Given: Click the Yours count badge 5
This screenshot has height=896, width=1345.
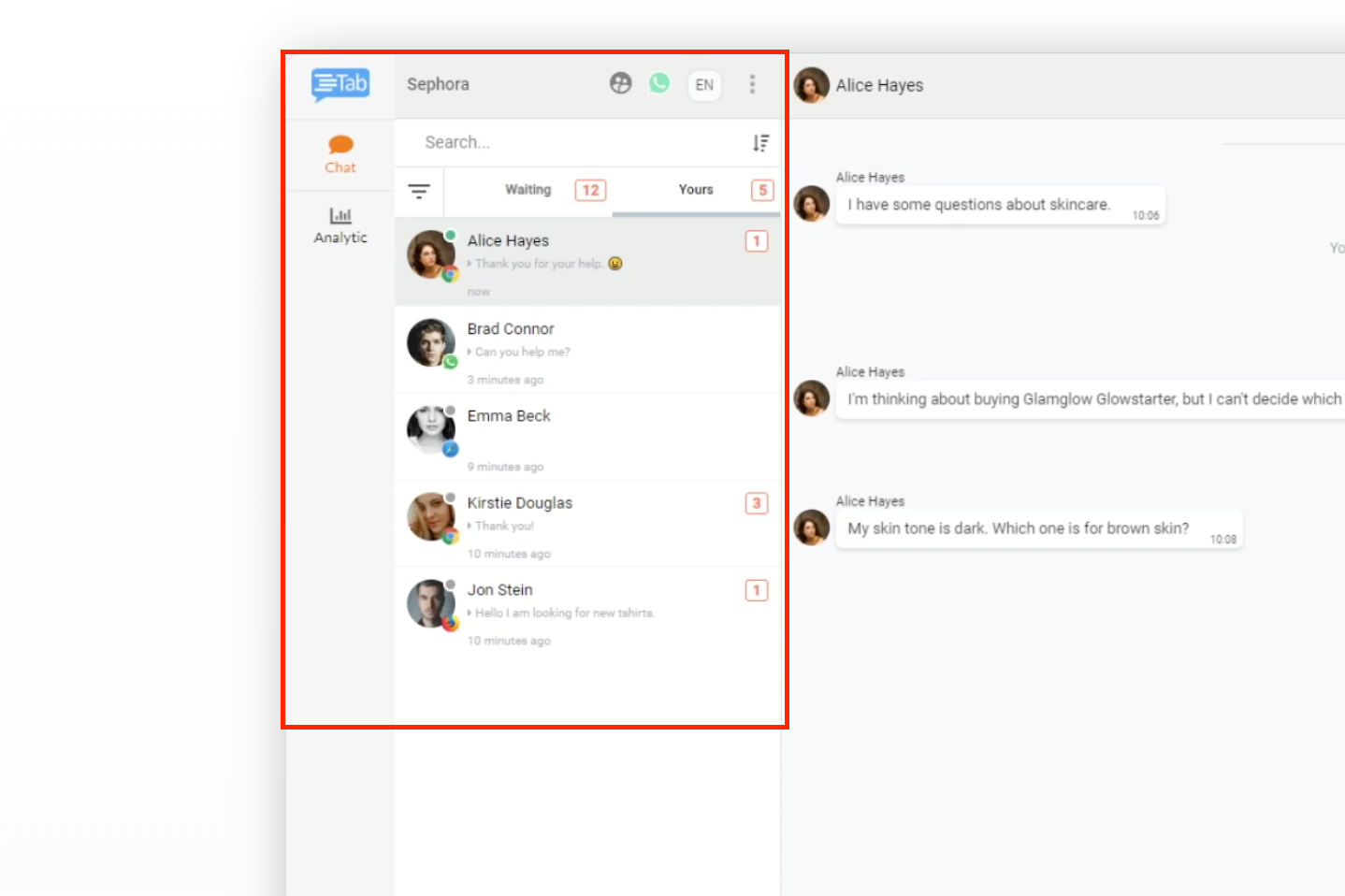Looking at the screenshot, I should tap(762, 191).
